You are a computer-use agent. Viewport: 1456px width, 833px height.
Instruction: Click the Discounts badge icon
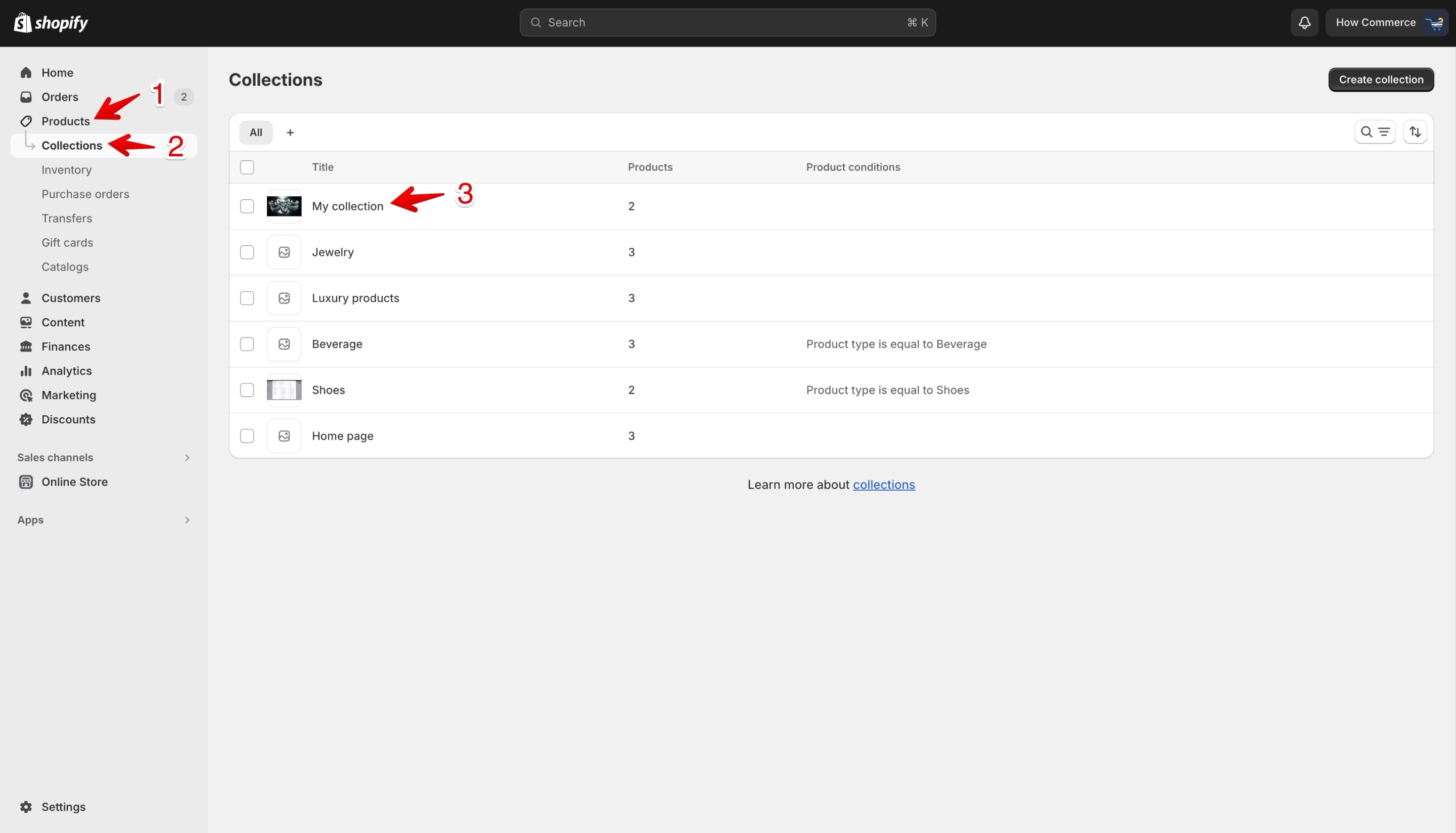coord(26,419)
